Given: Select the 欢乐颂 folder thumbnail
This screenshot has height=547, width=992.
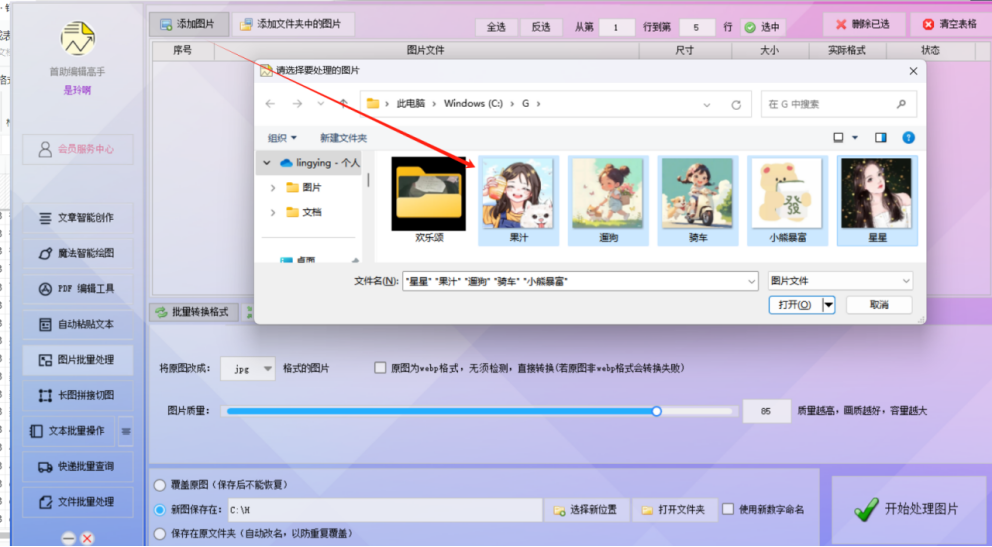Looking at the screenshot, I should 429,200.
